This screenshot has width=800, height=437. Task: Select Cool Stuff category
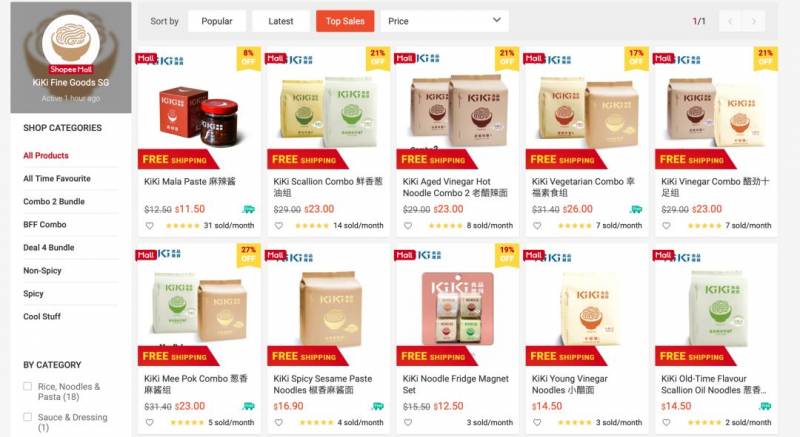coord(42,317)
